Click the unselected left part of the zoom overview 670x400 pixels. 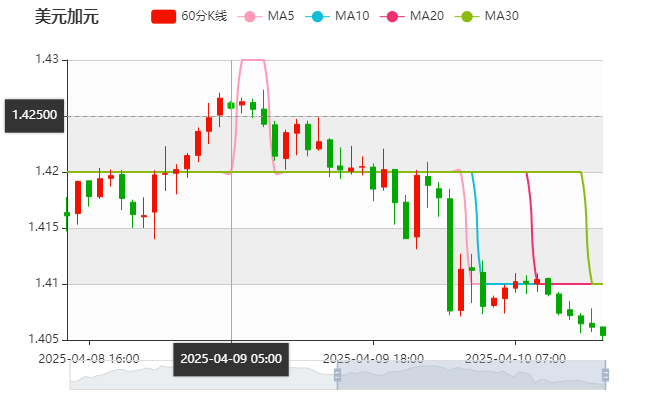(203, 375)
